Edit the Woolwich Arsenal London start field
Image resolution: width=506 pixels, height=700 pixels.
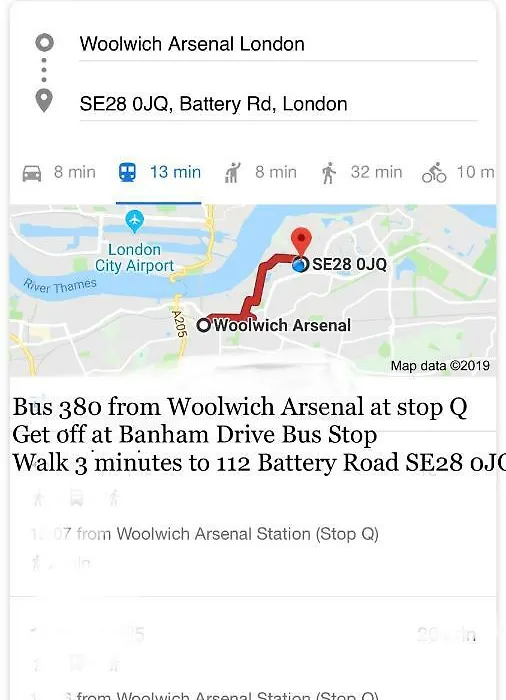(x=278, y=44)
